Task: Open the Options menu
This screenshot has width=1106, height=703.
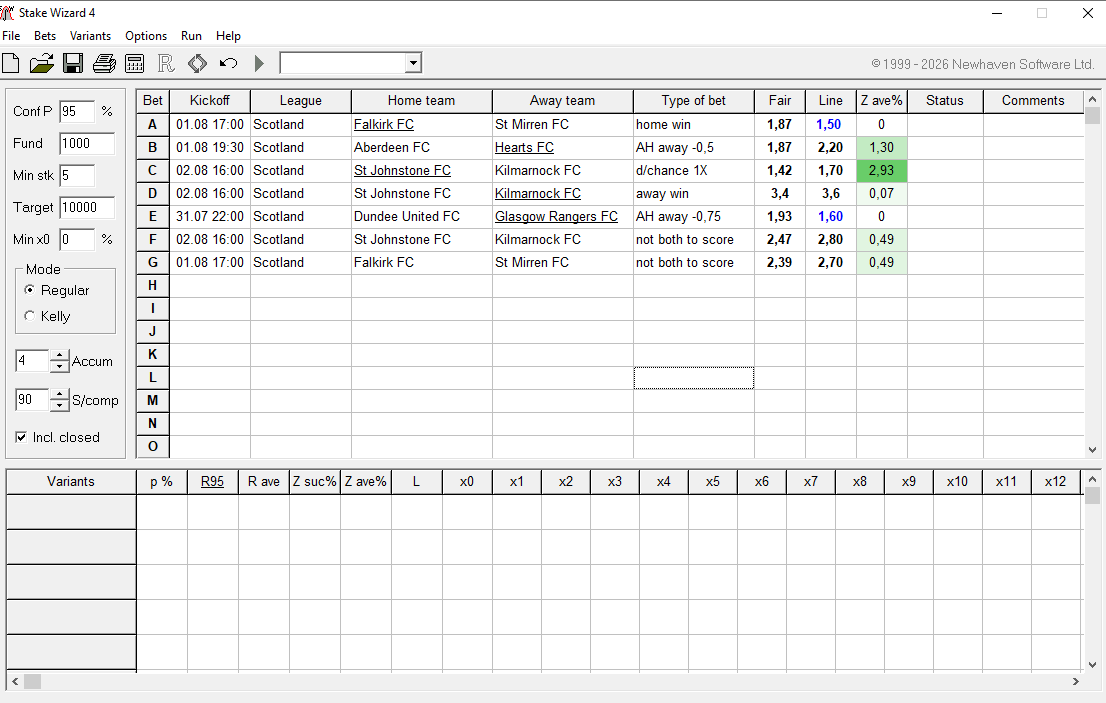Action: pyautogui.click(x=146, y=36)
